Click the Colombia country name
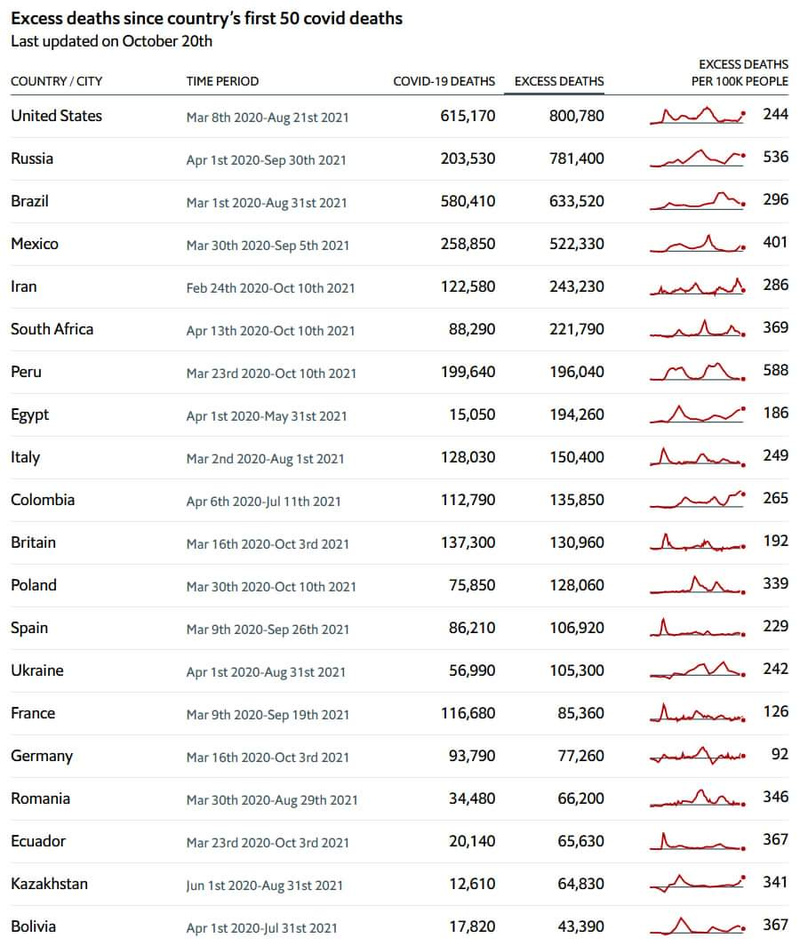Image resolution: width=800 pixels, height=948 pixels. click(x=43, y=500)
